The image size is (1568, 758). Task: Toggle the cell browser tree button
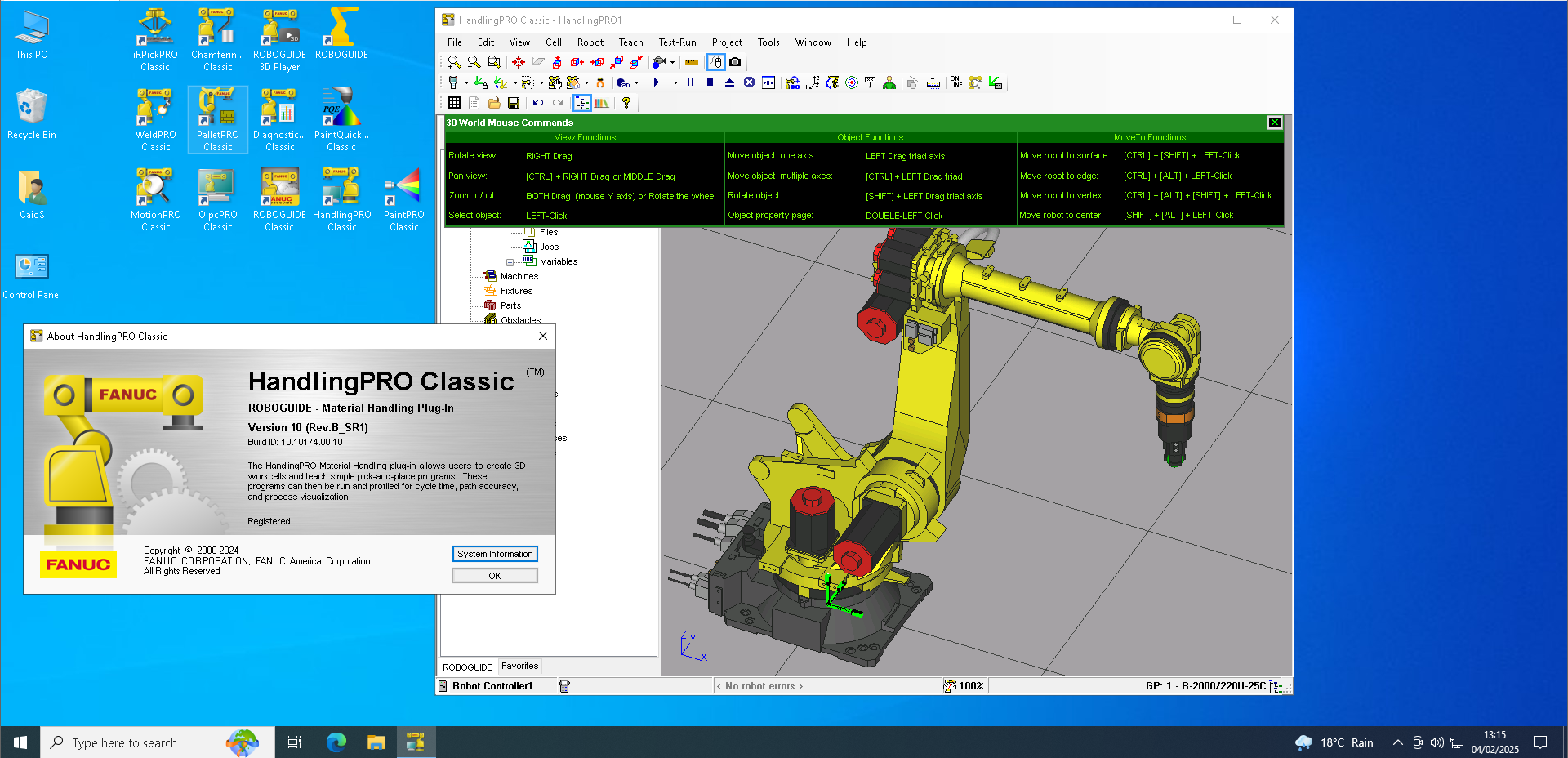(x=581, y=103)
